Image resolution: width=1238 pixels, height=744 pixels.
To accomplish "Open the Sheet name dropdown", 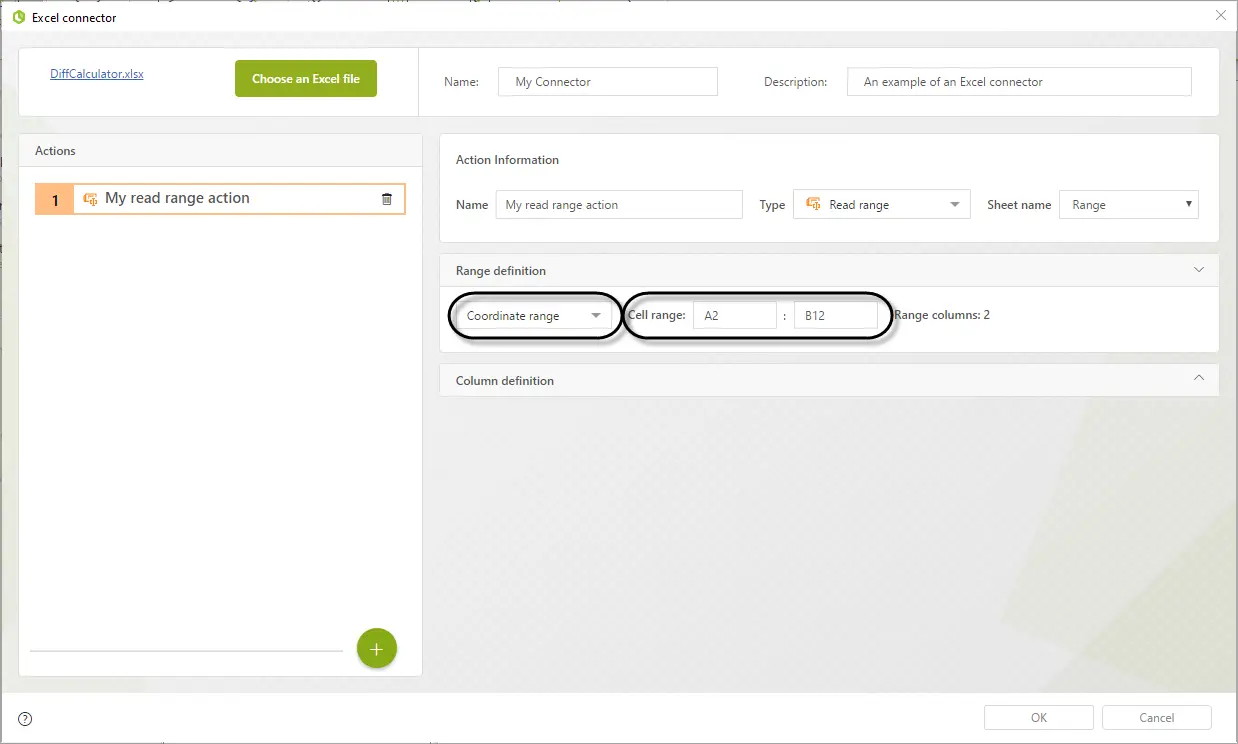I will tap(1129, 205).
